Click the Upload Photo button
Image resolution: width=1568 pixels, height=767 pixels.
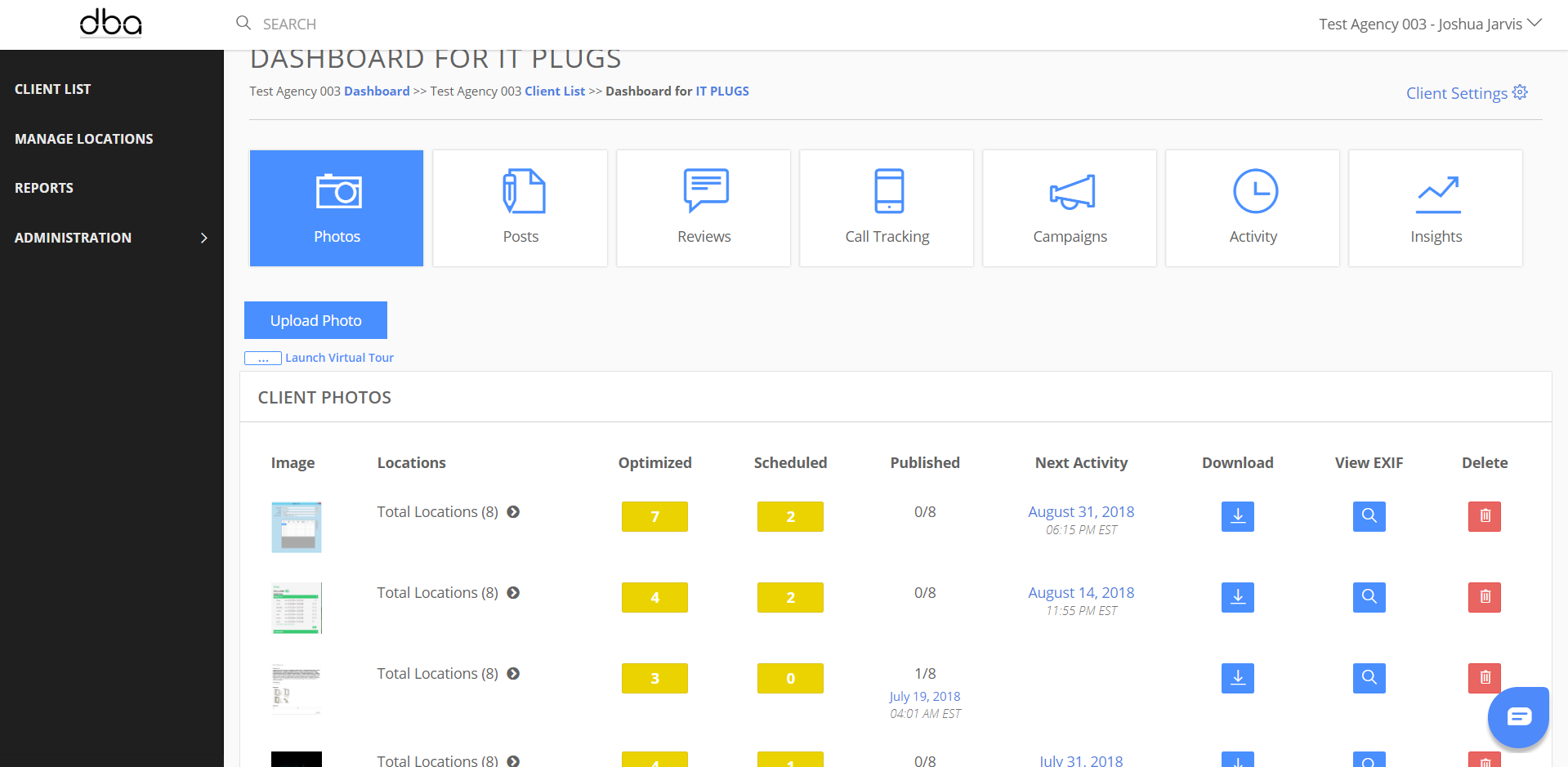click(x=315, y=320)
